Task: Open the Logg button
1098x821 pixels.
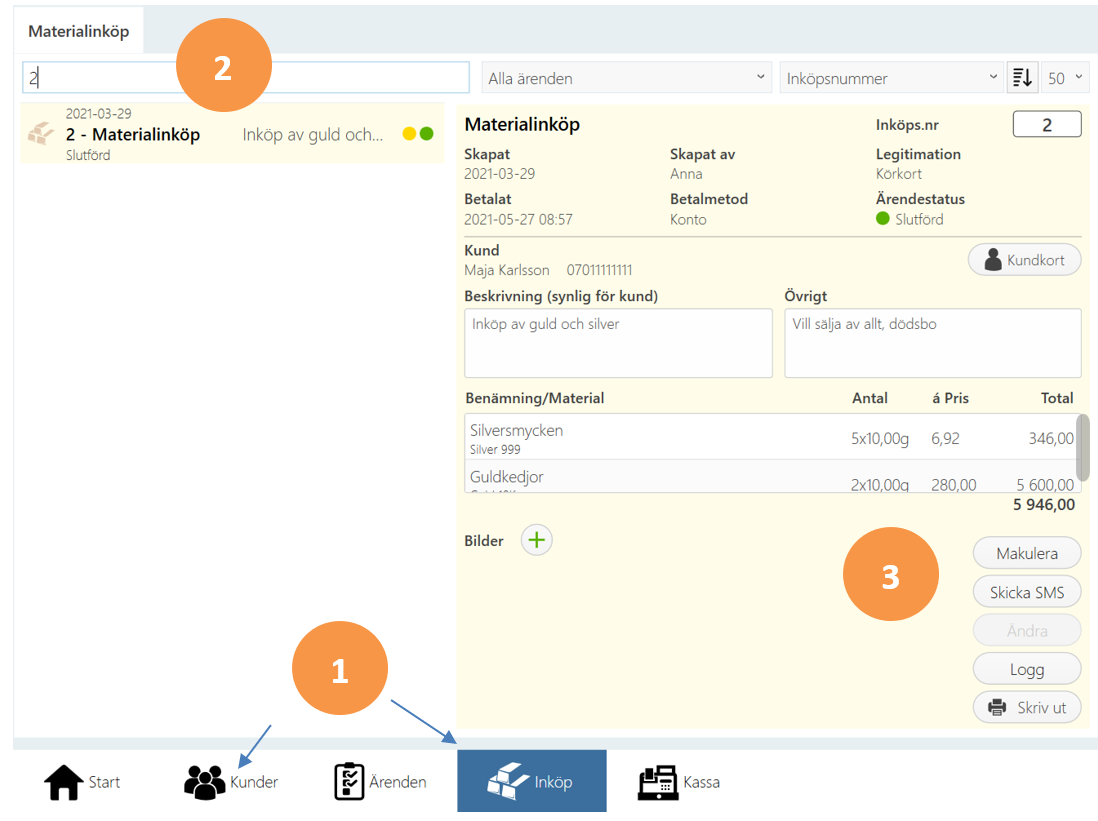Action: (x=1027, y=670)
